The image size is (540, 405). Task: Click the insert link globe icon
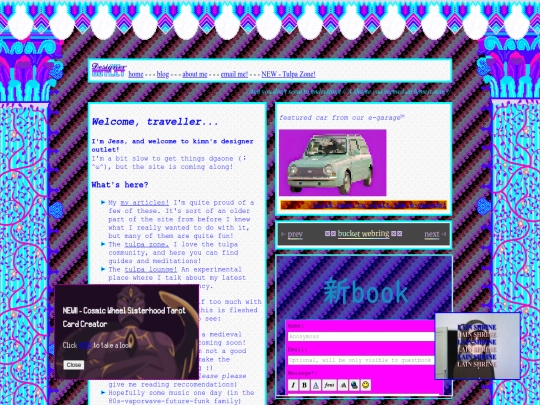[354, 385]
